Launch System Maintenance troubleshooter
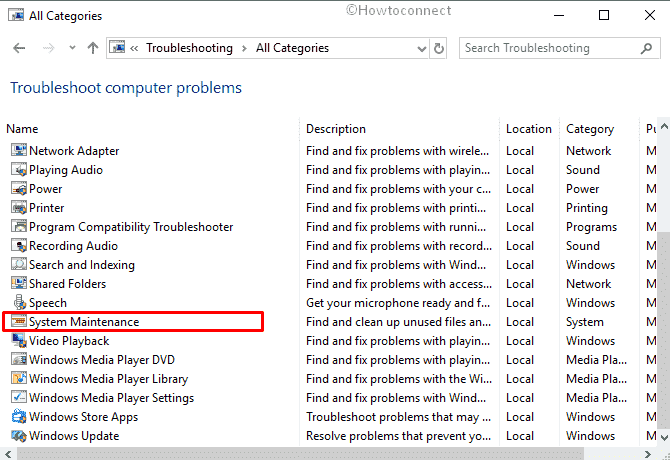 point(84,322)
